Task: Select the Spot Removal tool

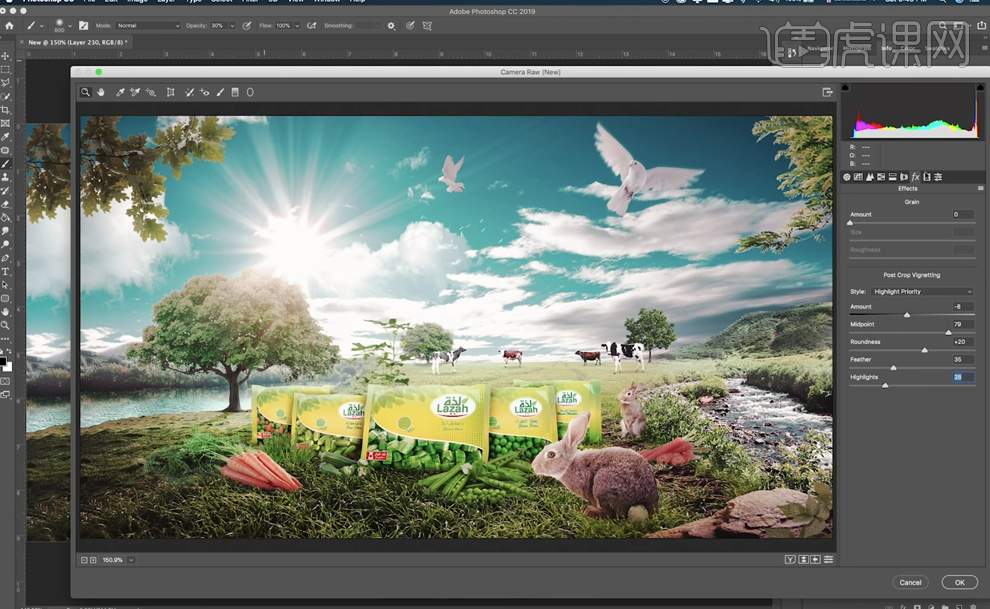Action: [189, 92]
